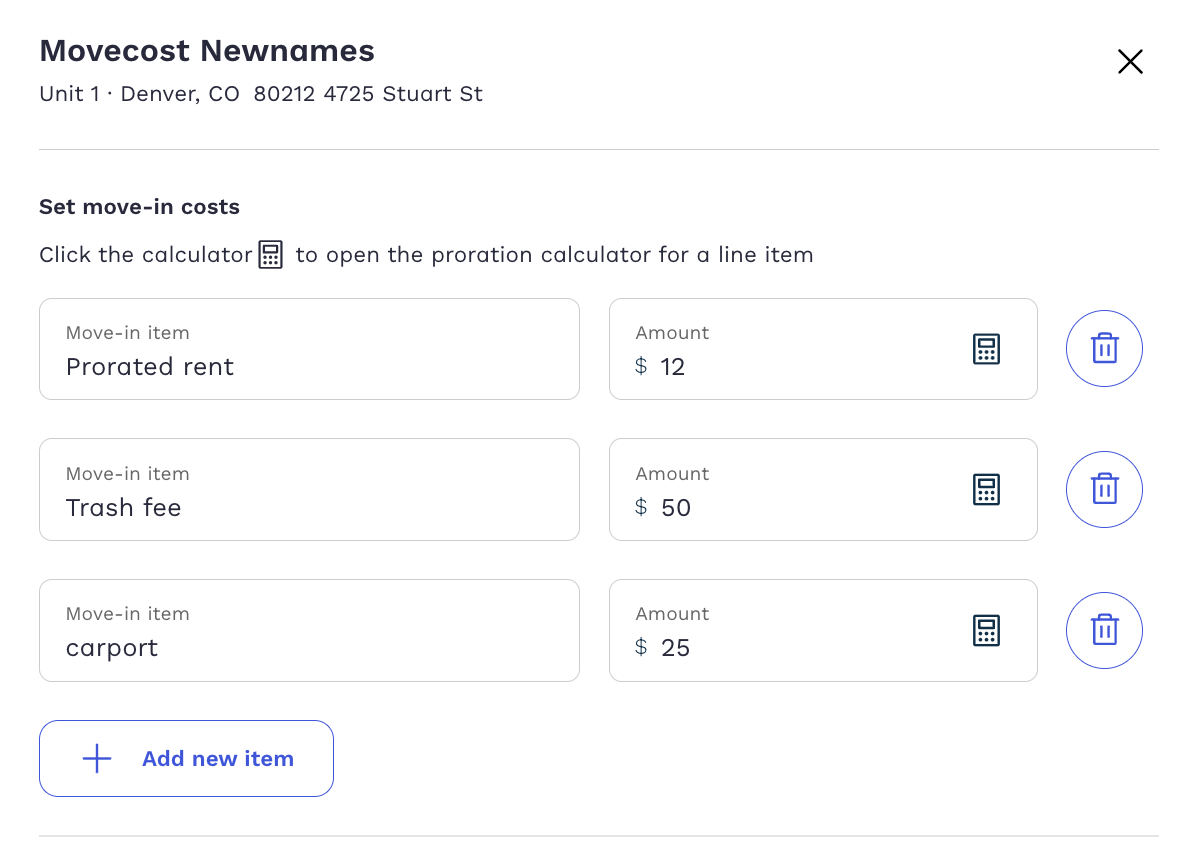1198x854 pixels.
Task: Select the carport item name field
Action: (x=309, y=647)
